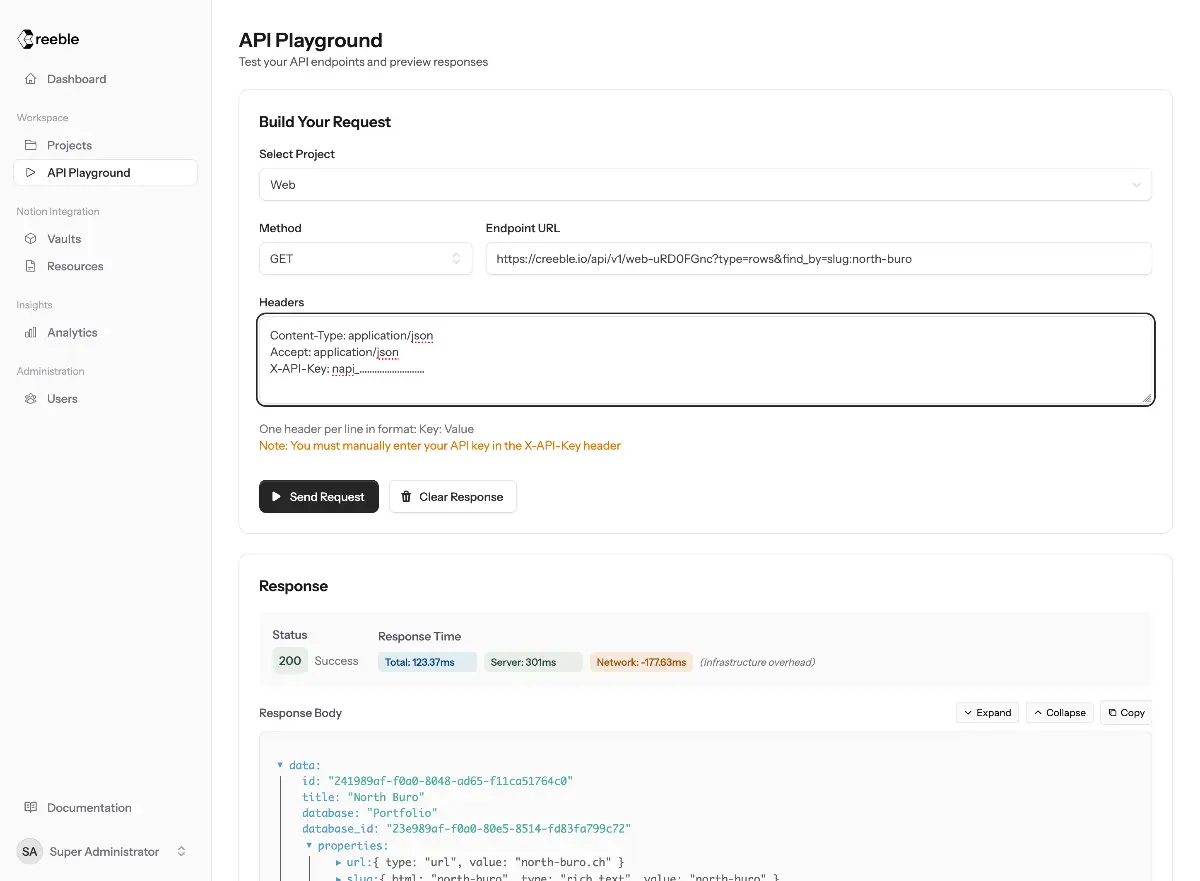Click the Projects folder icon
Image resolution: width=1200 pixels, height=881 pixels.
click(x=31, y=145)
